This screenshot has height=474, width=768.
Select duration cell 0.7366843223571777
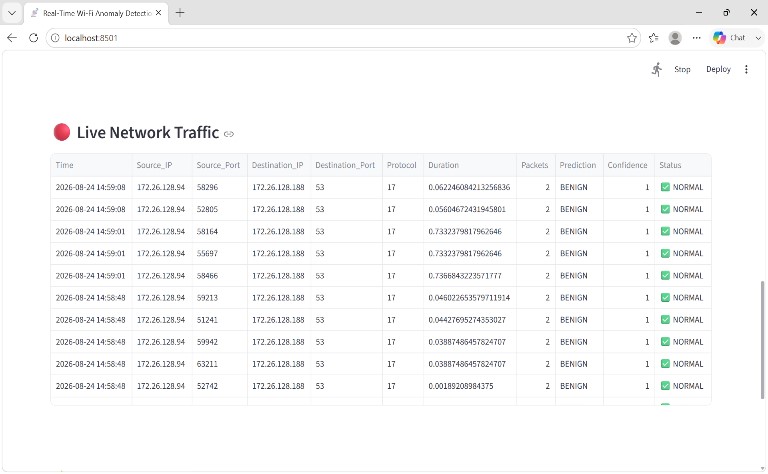470,276
